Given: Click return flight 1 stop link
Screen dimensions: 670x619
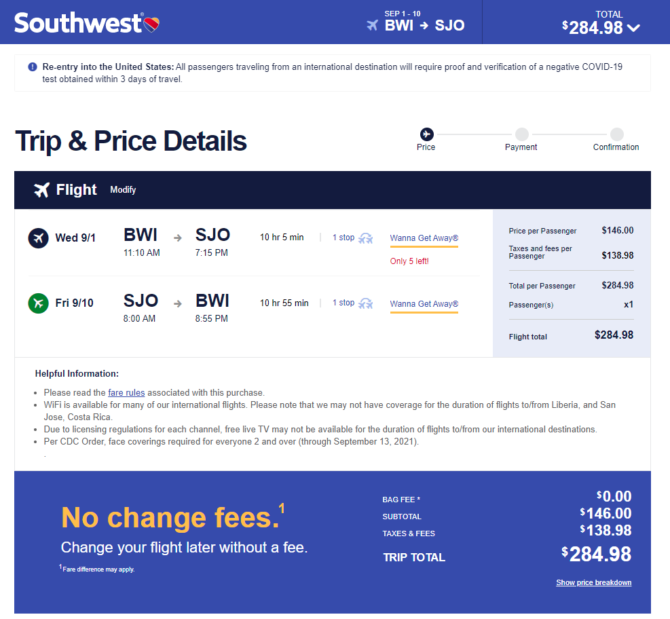Looking at the screenshot, I should pos(344,303).
